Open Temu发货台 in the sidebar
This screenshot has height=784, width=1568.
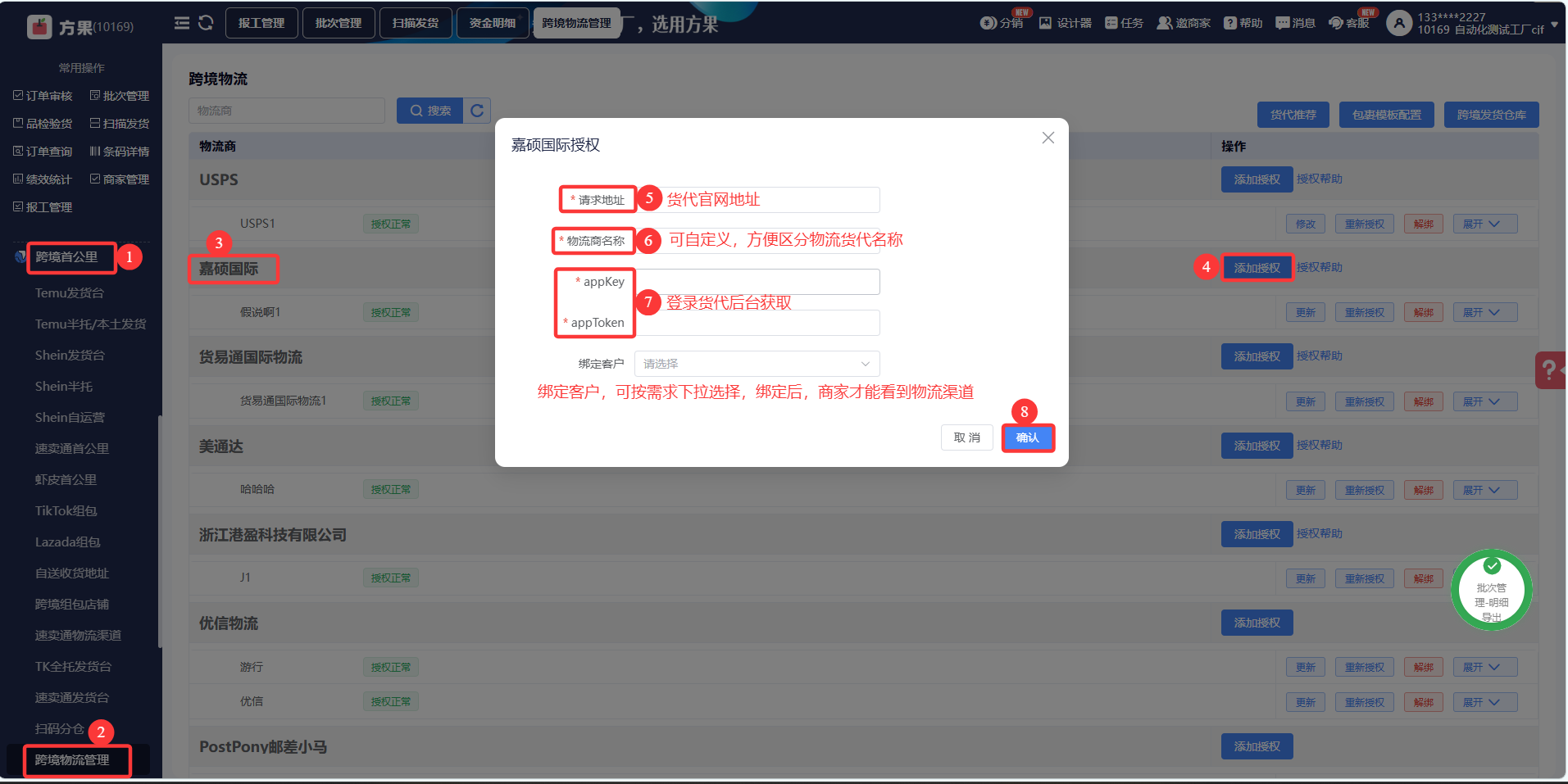coord(70,292)
